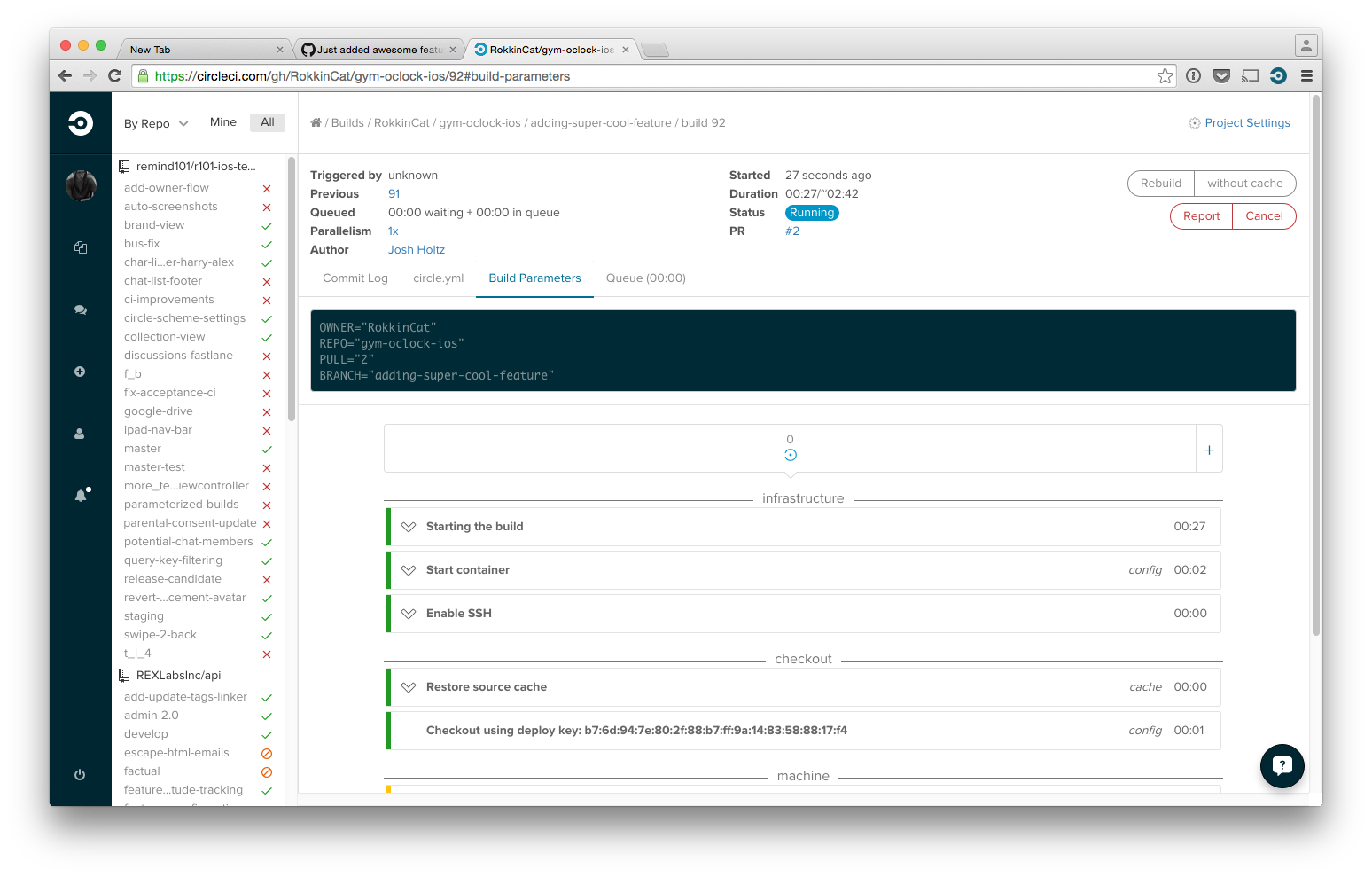
Task: Click the Chrome profile person icon
Action: click(1306, 44)
